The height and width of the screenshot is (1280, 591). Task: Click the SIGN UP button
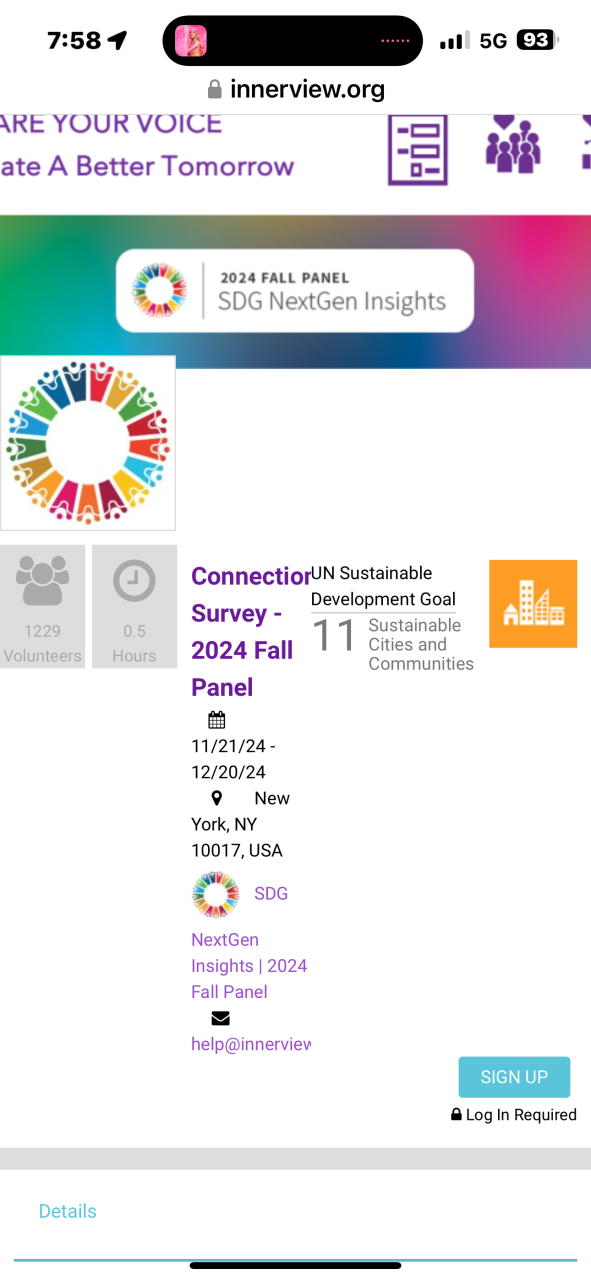pyautogui.click(x=514, y=1077)
